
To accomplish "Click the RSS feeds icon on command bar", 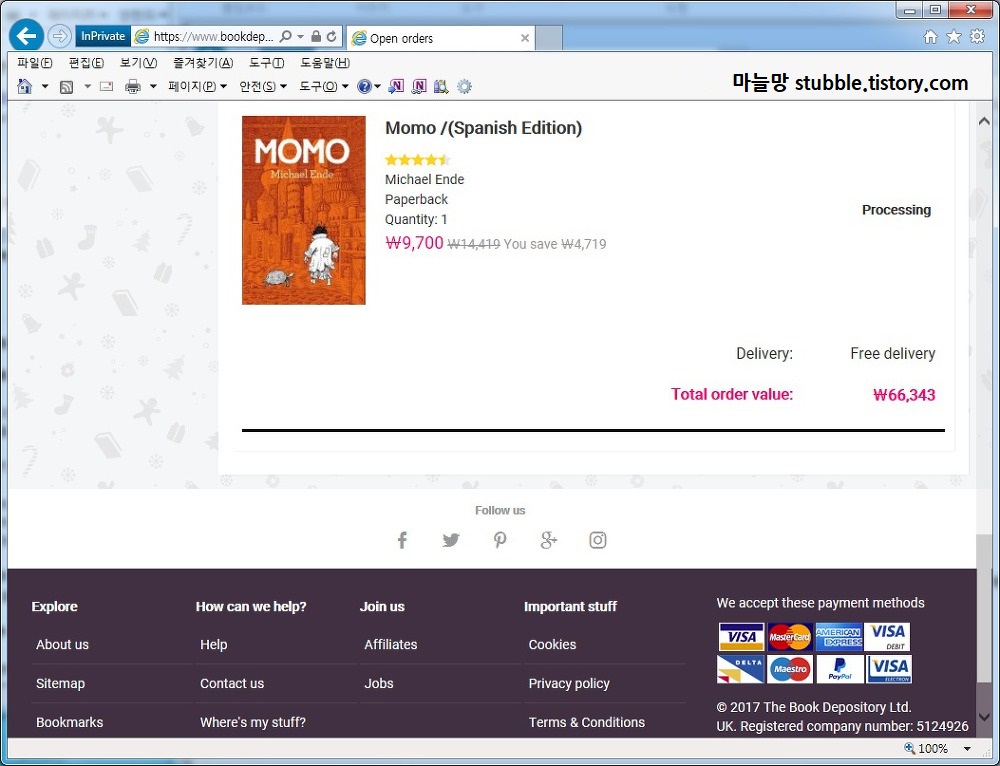I will 66,86.
